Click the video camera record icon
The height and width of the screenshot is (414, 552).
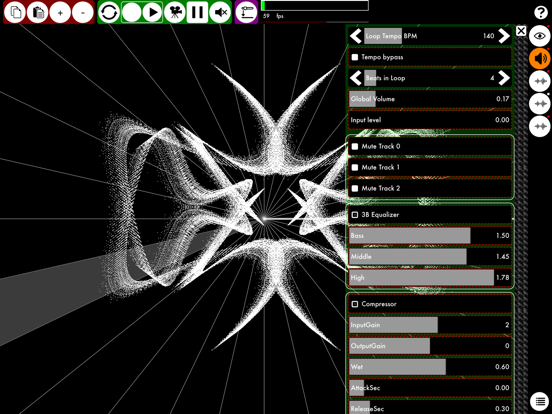pyautogui.click(x=175, y=12)
